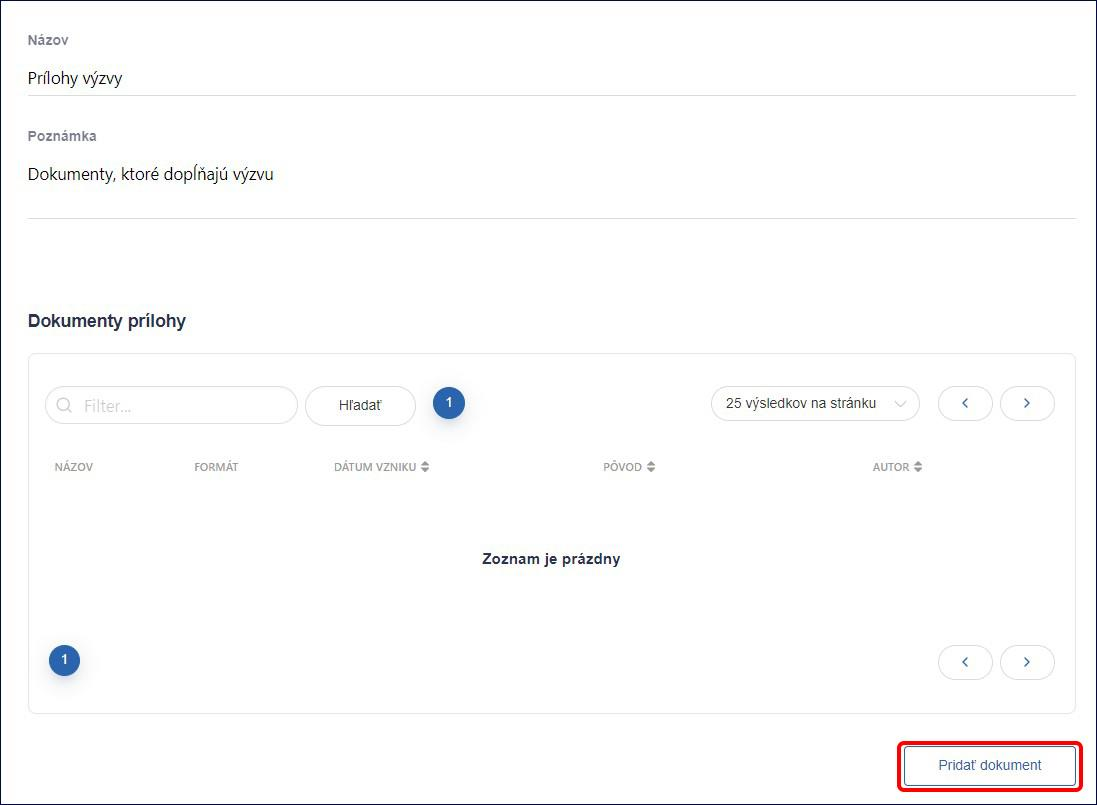
Task: Expand results-per-page dropdown arrow
Action: 900,404
